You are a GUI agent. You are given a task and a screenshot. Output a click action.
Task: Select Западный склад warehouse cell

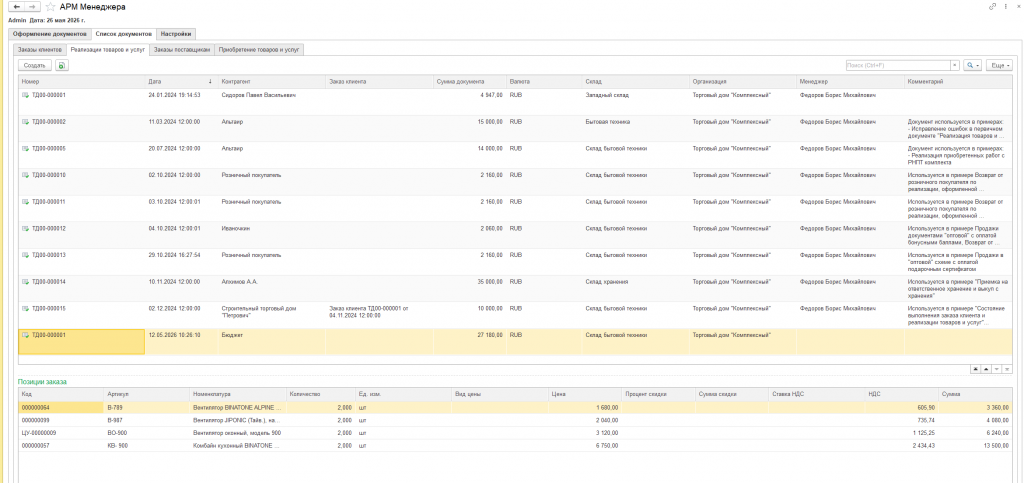[635, 102]
